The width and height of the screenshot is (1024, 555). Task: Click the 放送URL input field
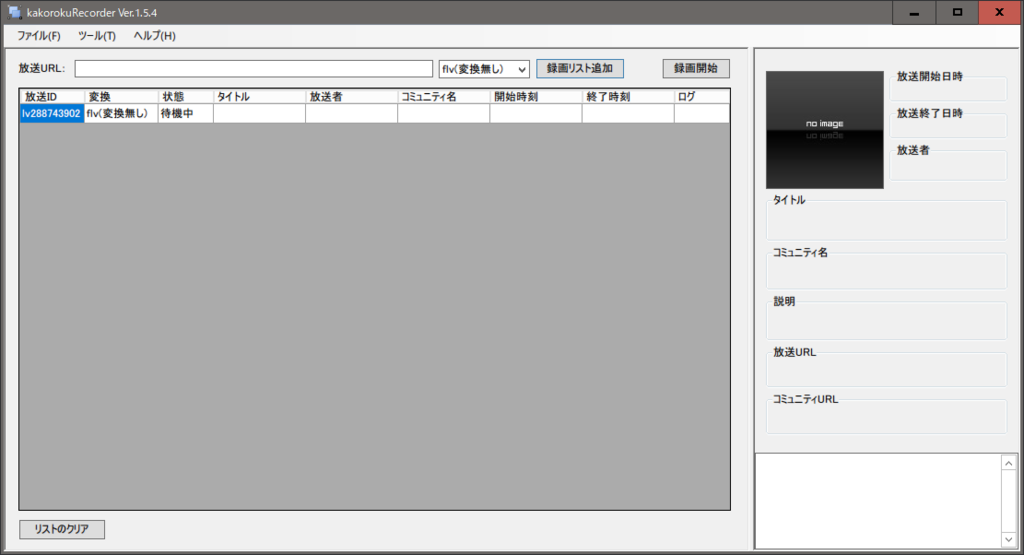(253, 69)
